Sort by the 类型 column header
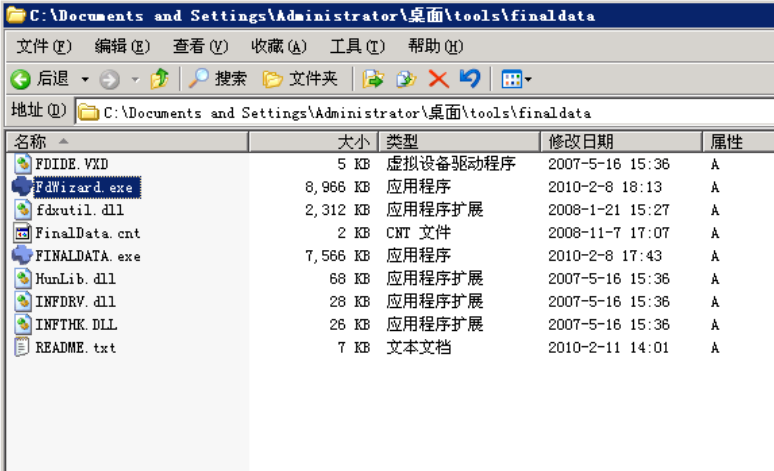This screenshot has height=471, width=774. coord(459,142)
